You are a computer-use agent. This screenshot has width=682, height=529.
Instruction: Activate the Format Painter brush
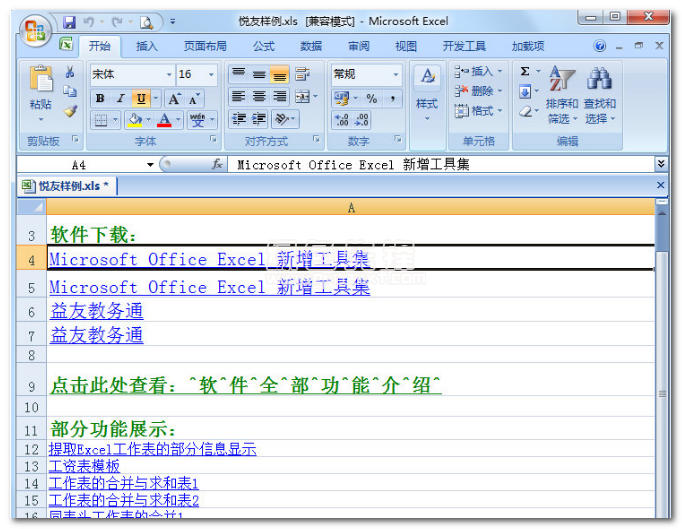pyautogui.click(x=70, y=111)
